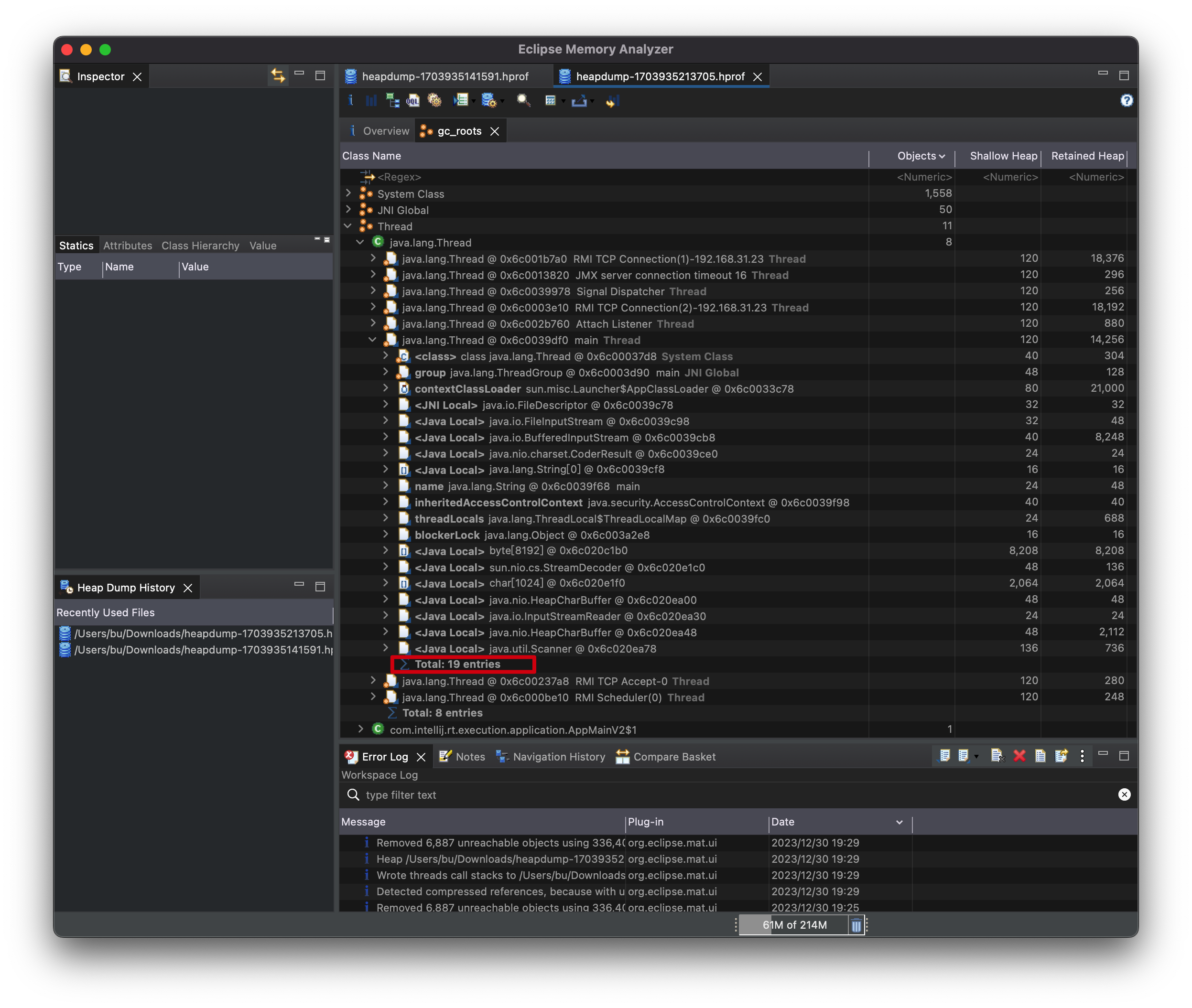Viewport: 1192px width, 1008px height.
Task: Collapse the main Thread row
Action: click(373, 340)
